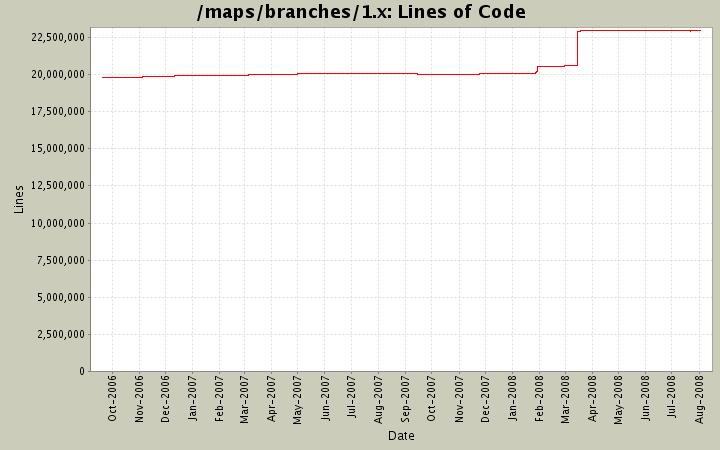720x450 pixels.
Task: Click the Jan-2007 date label
Action: (192, 398)
